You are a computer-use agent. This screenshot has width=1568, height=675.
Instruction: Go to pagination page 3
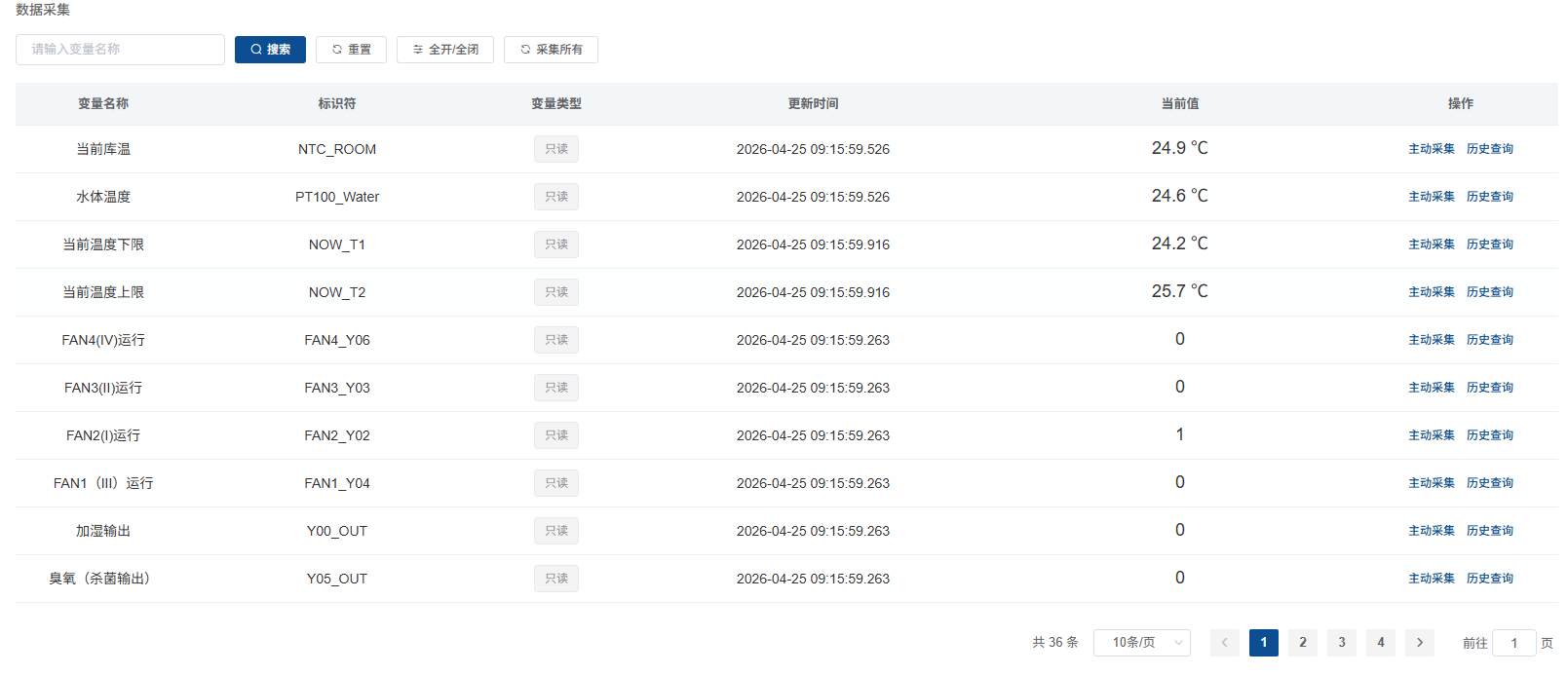pos(1342,643)
